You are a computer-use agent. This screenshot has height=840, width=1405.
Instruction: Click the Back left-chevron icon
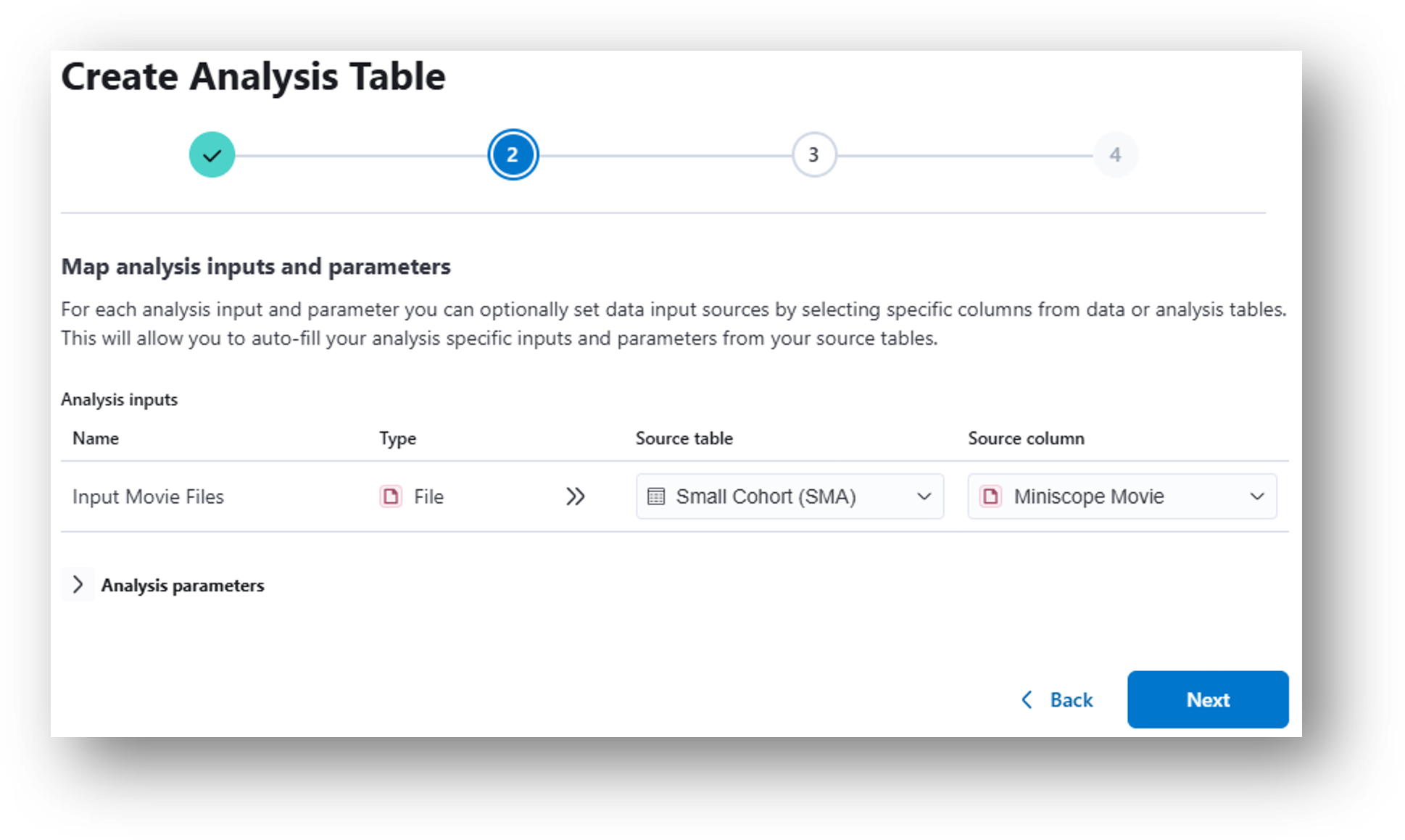tap(1027, 699)
